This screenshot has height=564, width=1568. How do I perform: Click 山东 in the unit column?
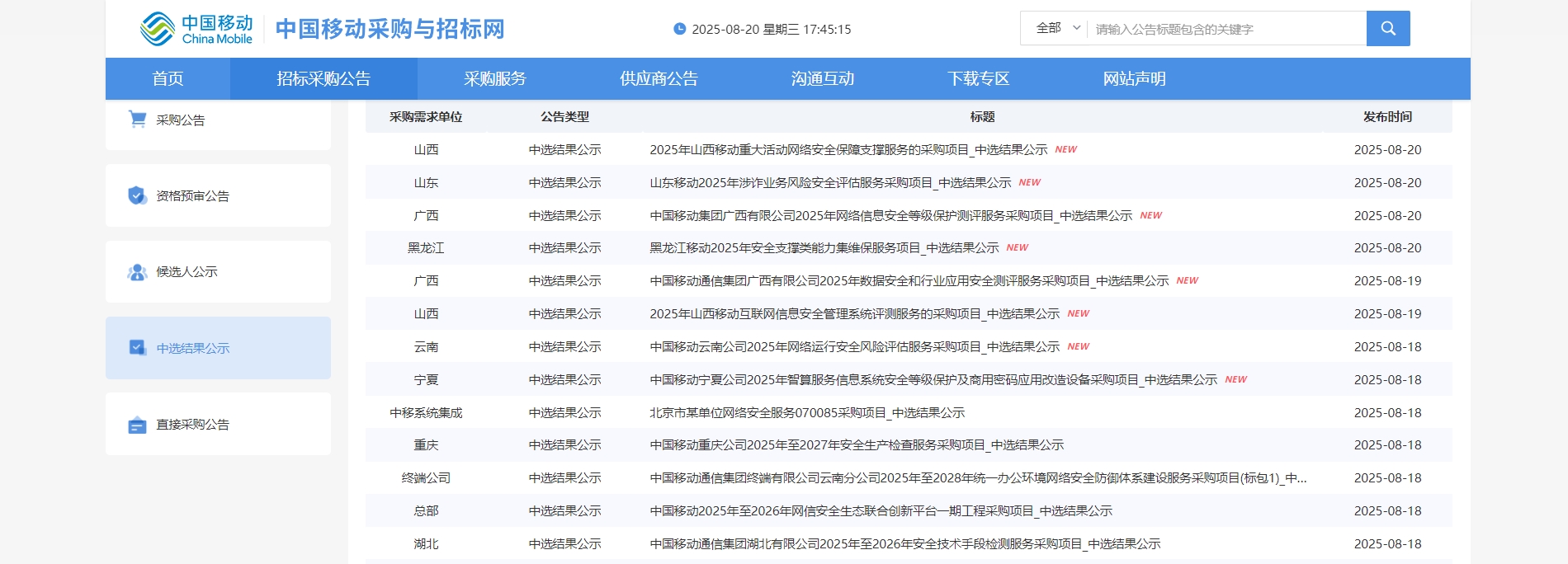426,182
